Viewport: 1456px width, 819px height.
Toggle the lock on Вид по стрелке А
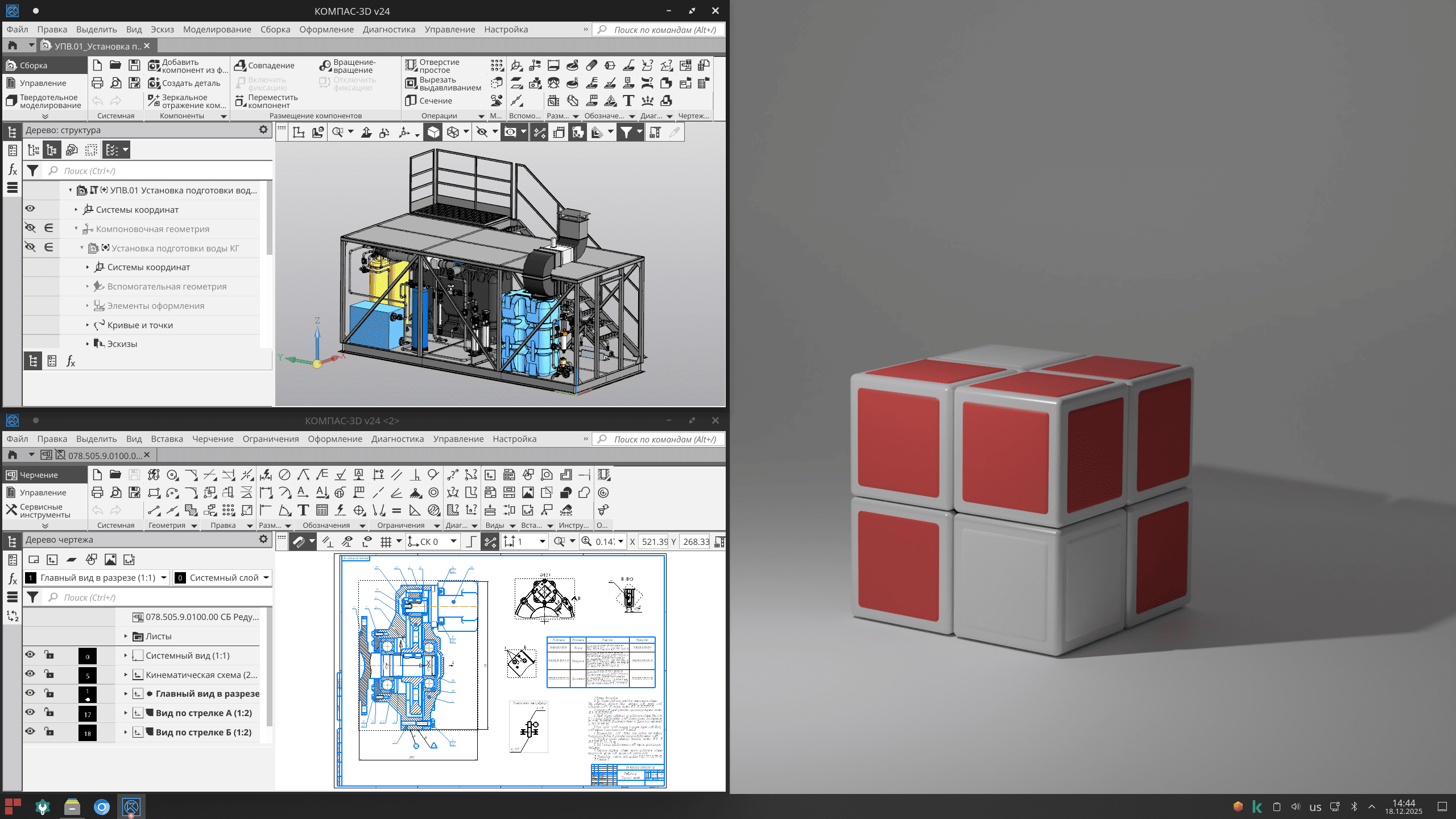coord(49,712)
